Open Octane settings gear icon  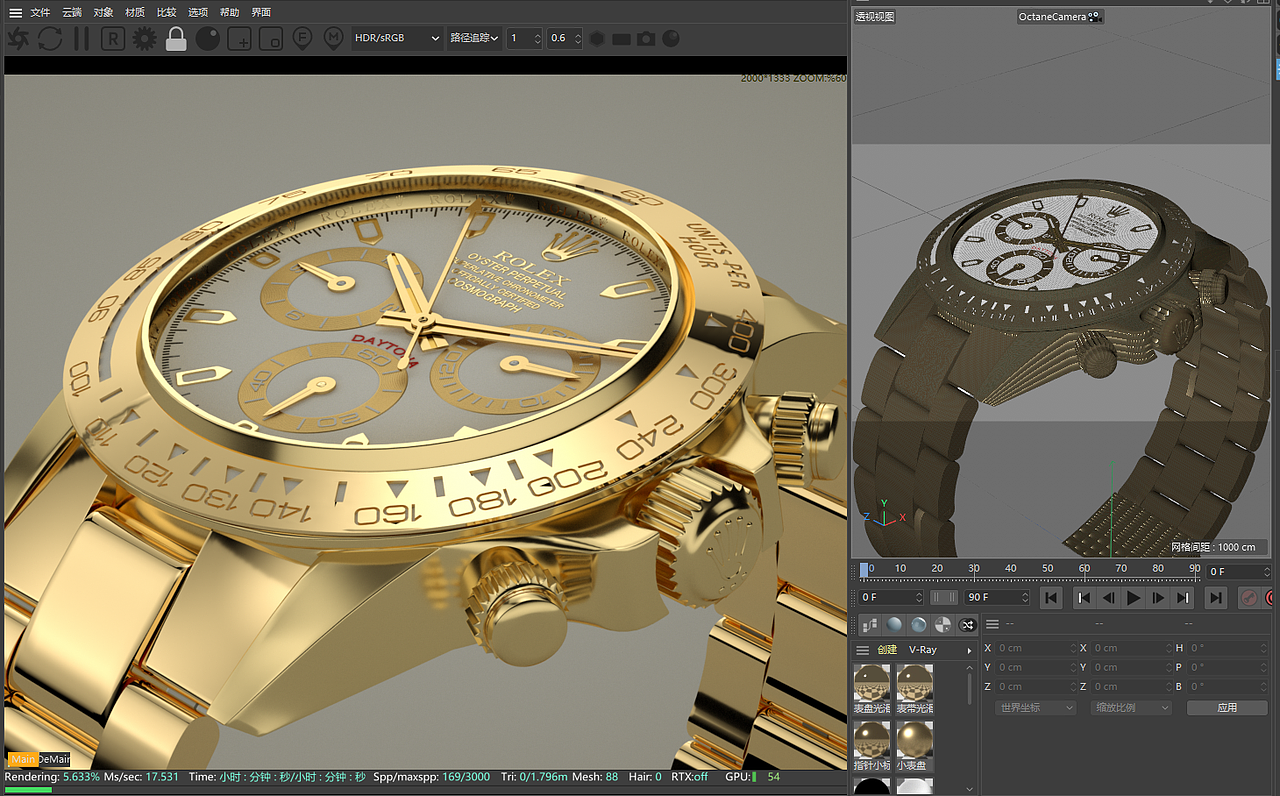145,39
